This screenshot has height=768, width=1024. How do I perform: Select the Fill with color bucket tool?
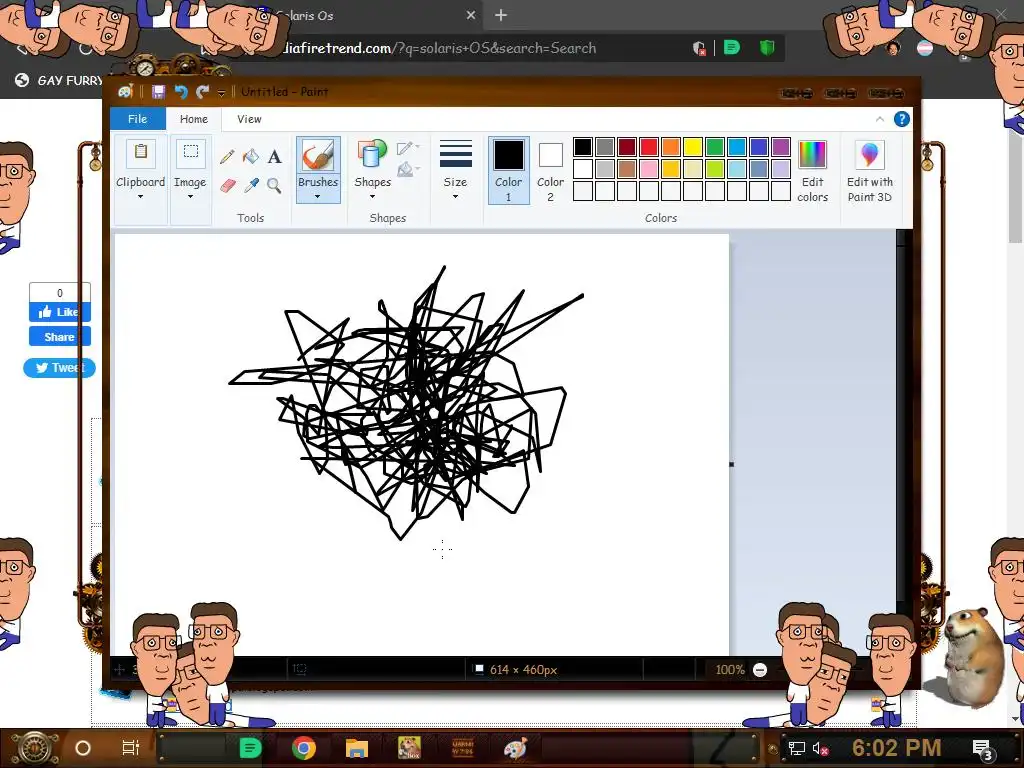pyautogui.click(x=251, y=156)
